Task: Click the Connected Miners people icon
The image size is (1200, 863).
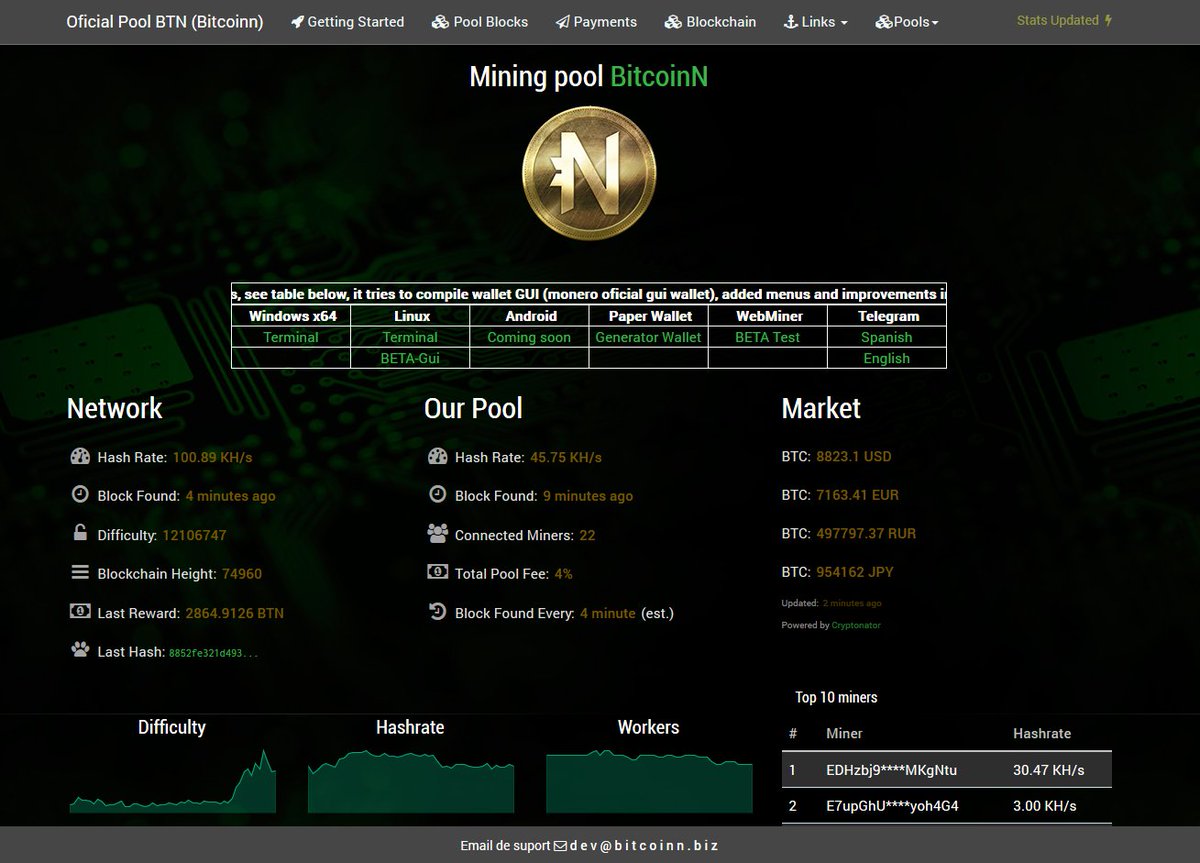Action: tap(437, 534)
